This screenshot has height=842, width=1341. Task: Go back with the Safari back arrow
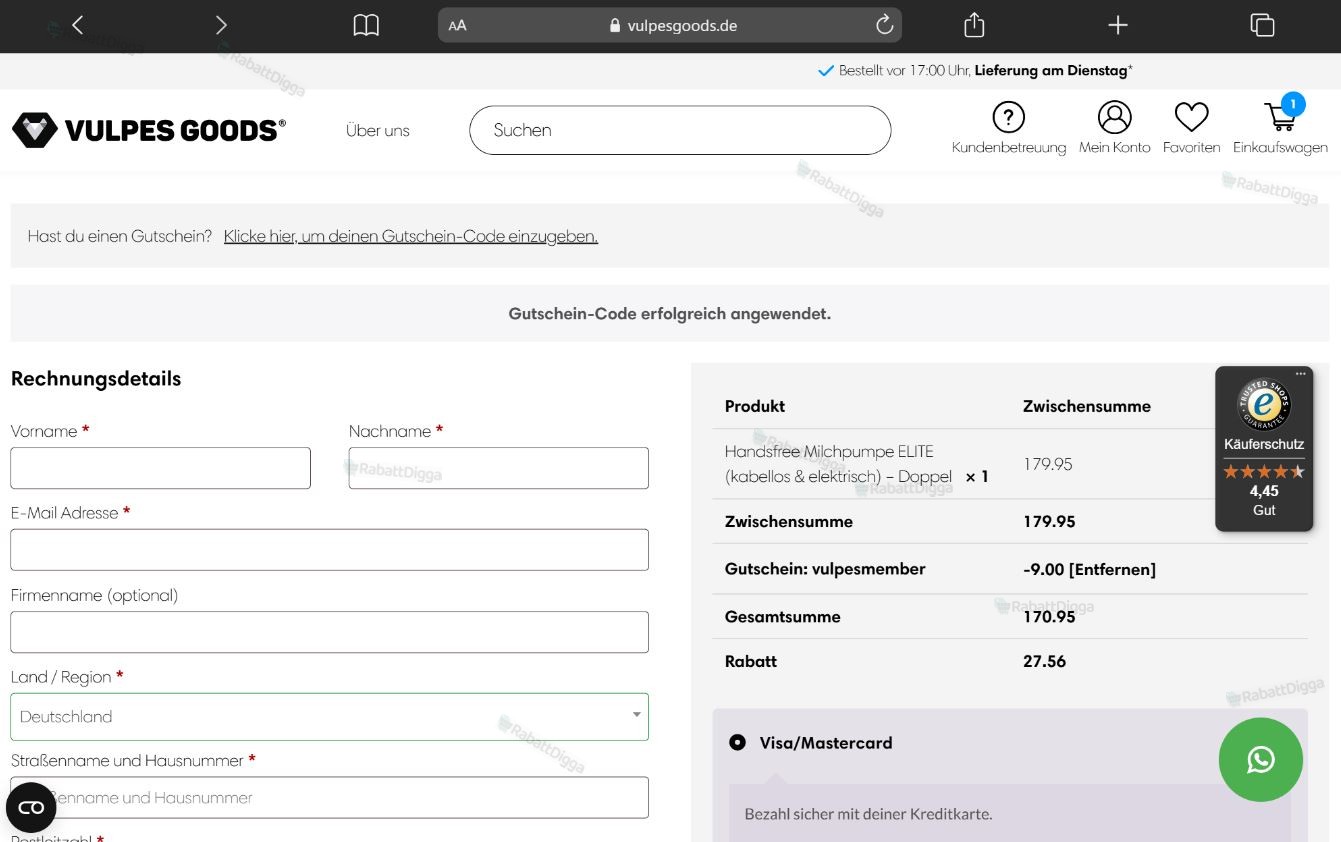(x=78, y=26)
